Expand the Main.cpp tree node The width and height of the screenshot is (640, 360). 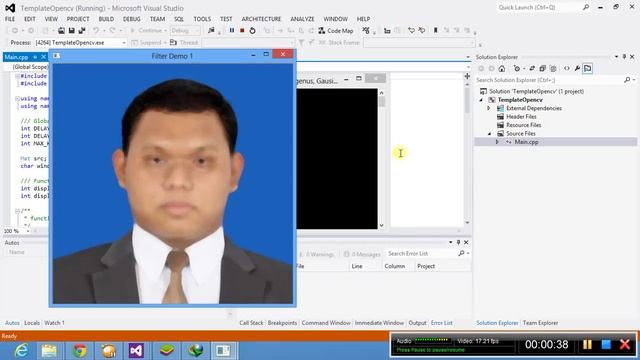coord(497,142)
